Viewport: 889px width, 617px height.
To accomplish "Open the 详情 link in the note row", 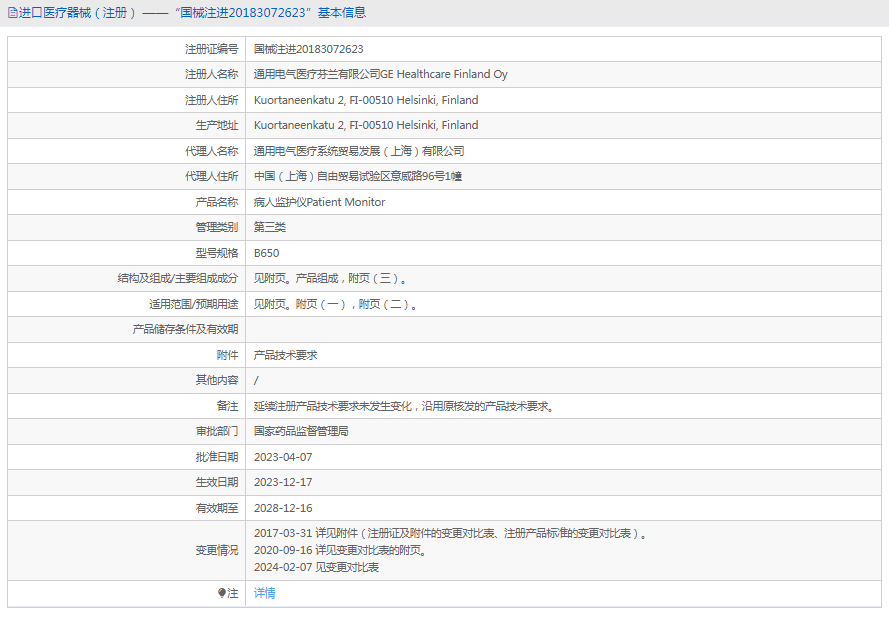I will tap(264, 593).
